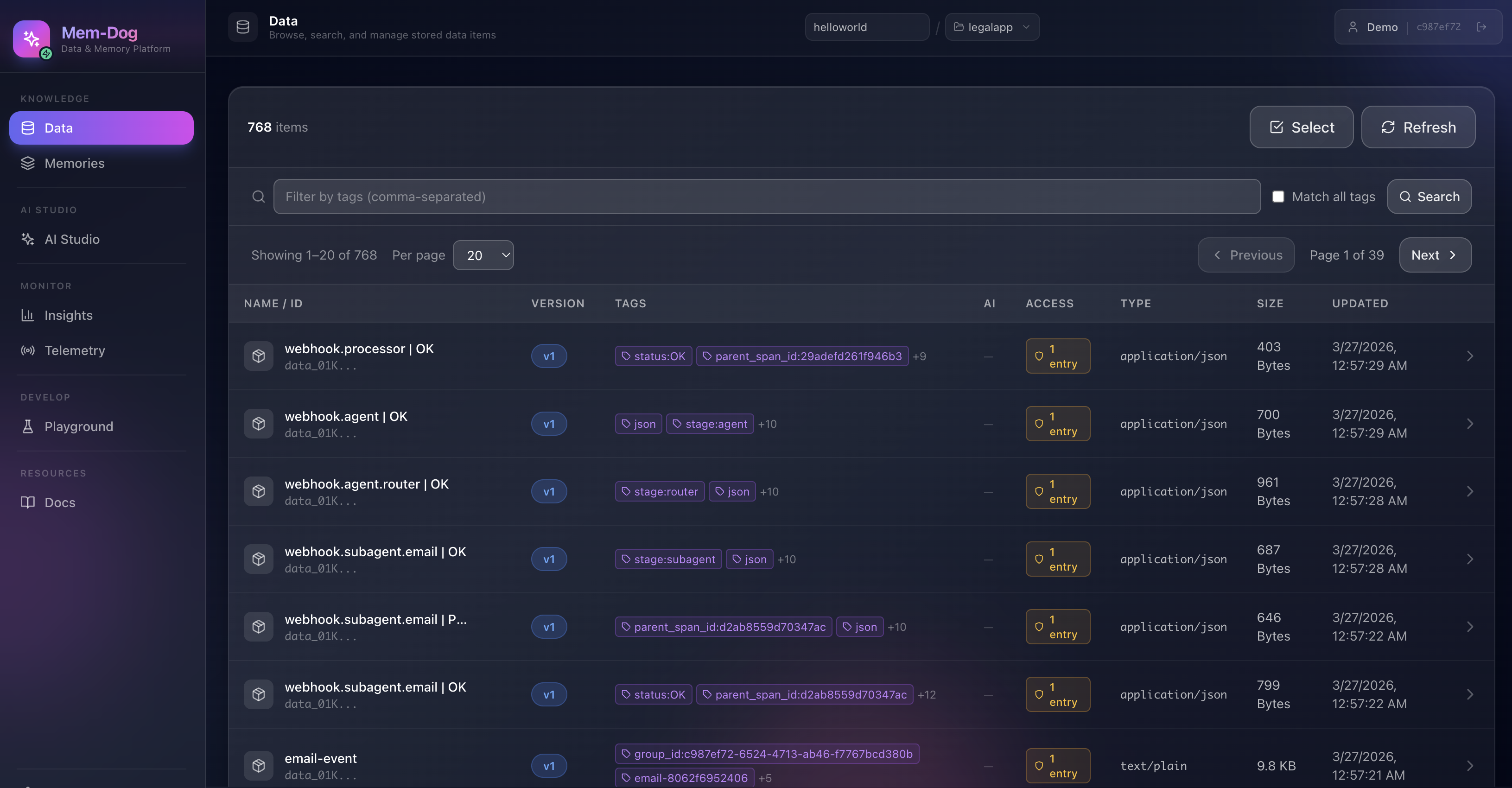The image size is (1512, 788).
Task: Open the Data sidebar item
Action: click(102, 128)
